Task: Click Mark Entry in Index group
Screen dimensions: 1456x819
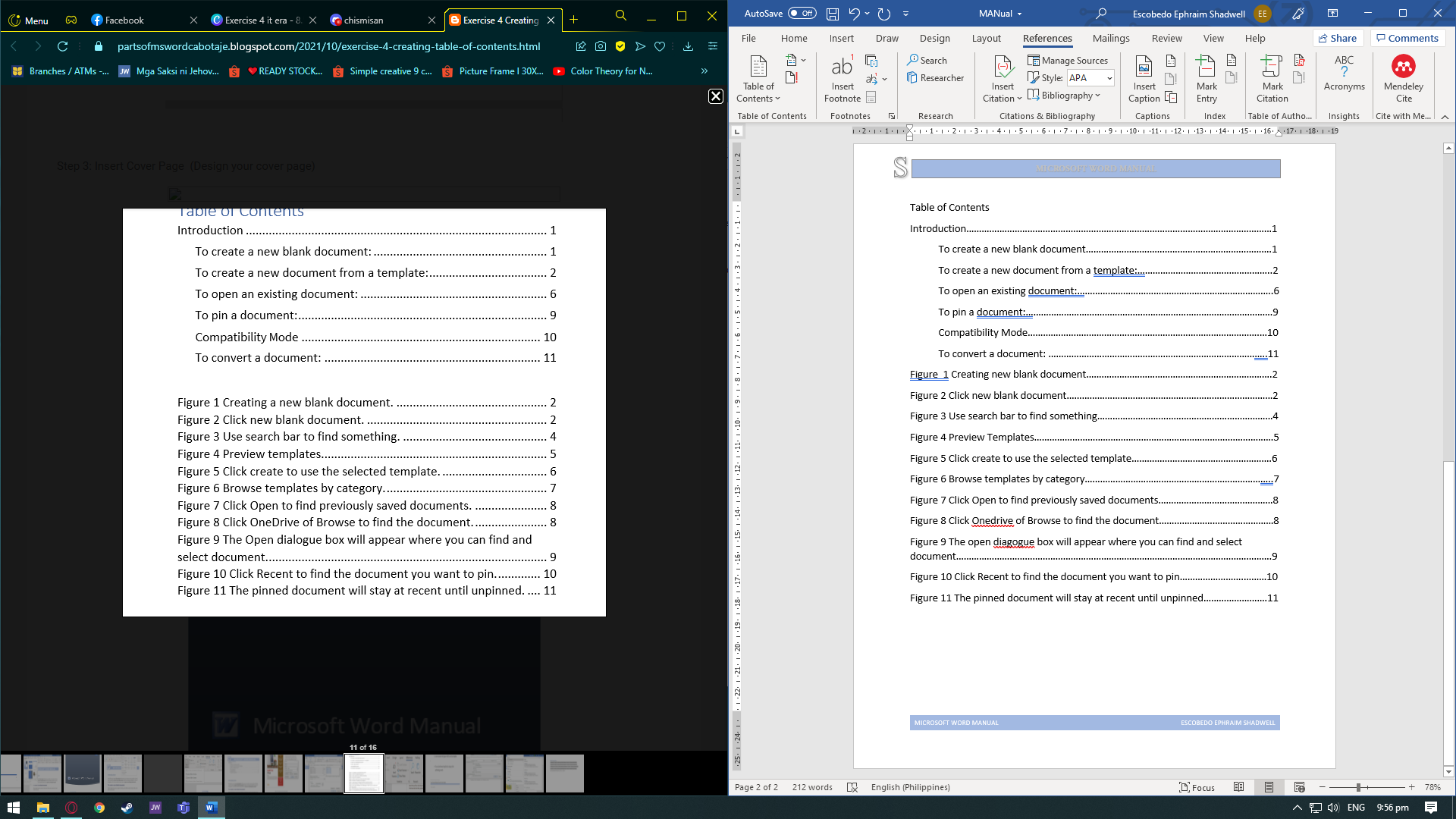Action: pyautogui.click(x=1207, y=79)
